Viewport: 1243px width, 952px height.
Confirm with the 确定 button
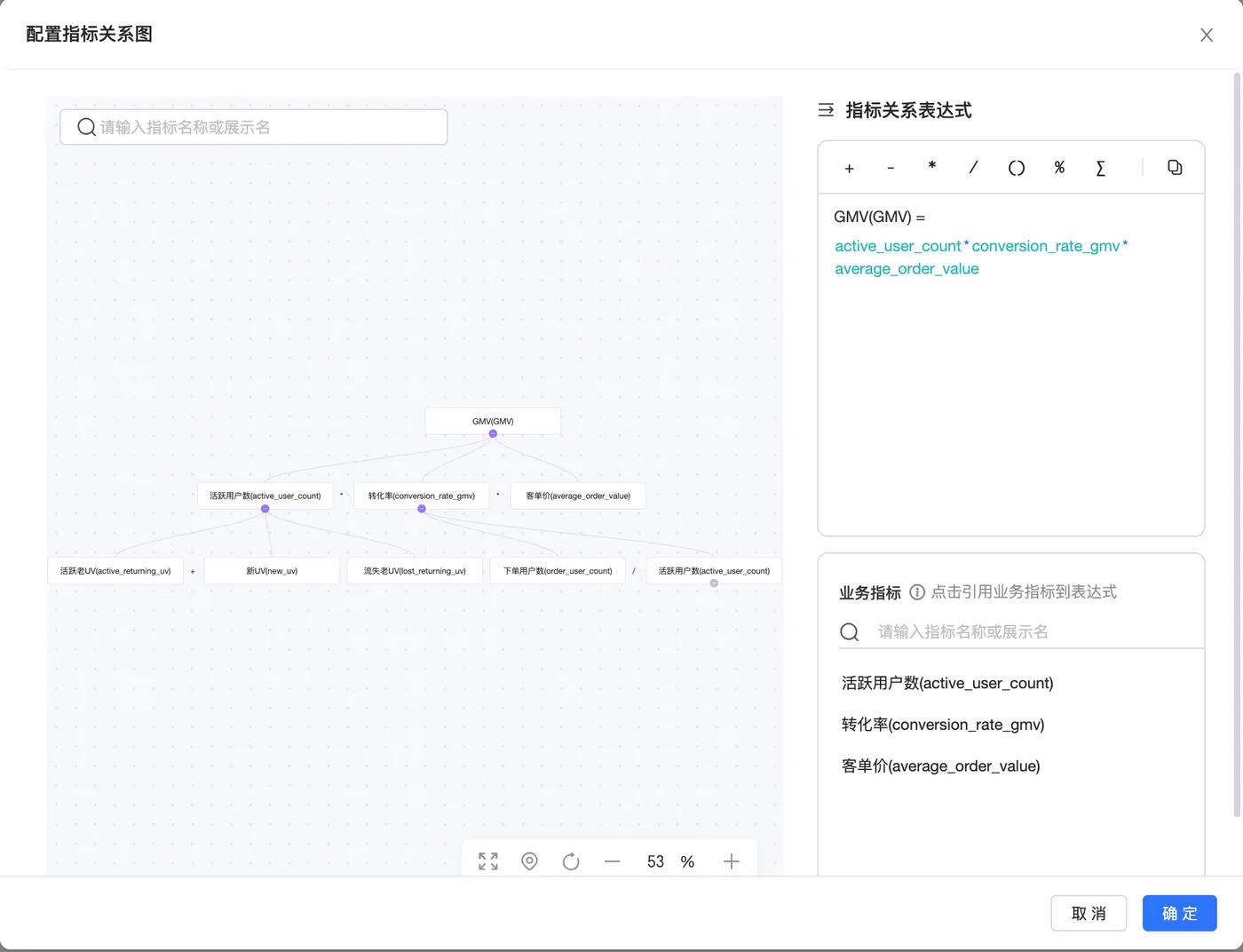1179,913
